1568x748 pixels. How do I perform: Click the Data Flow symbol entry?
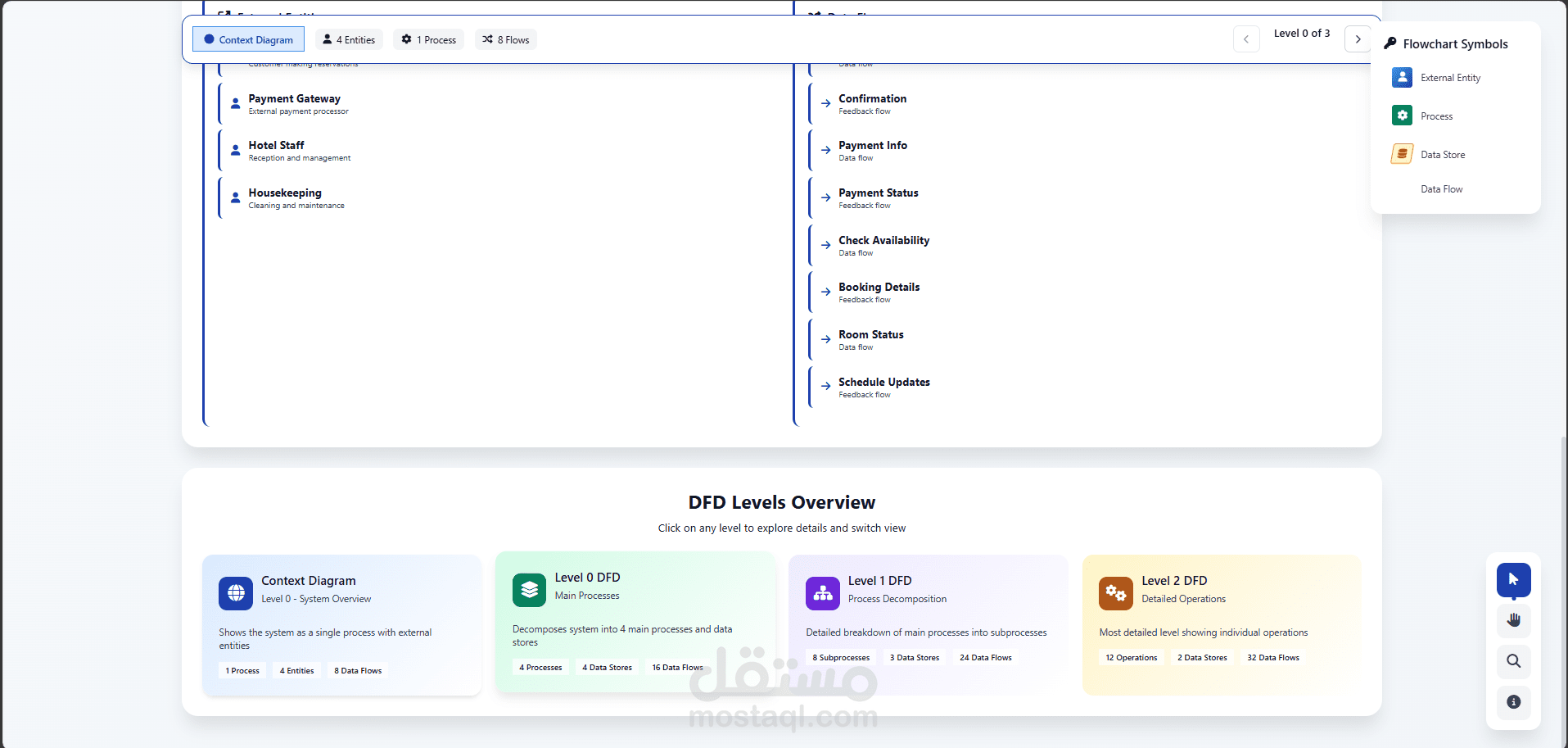(1441, 188)
